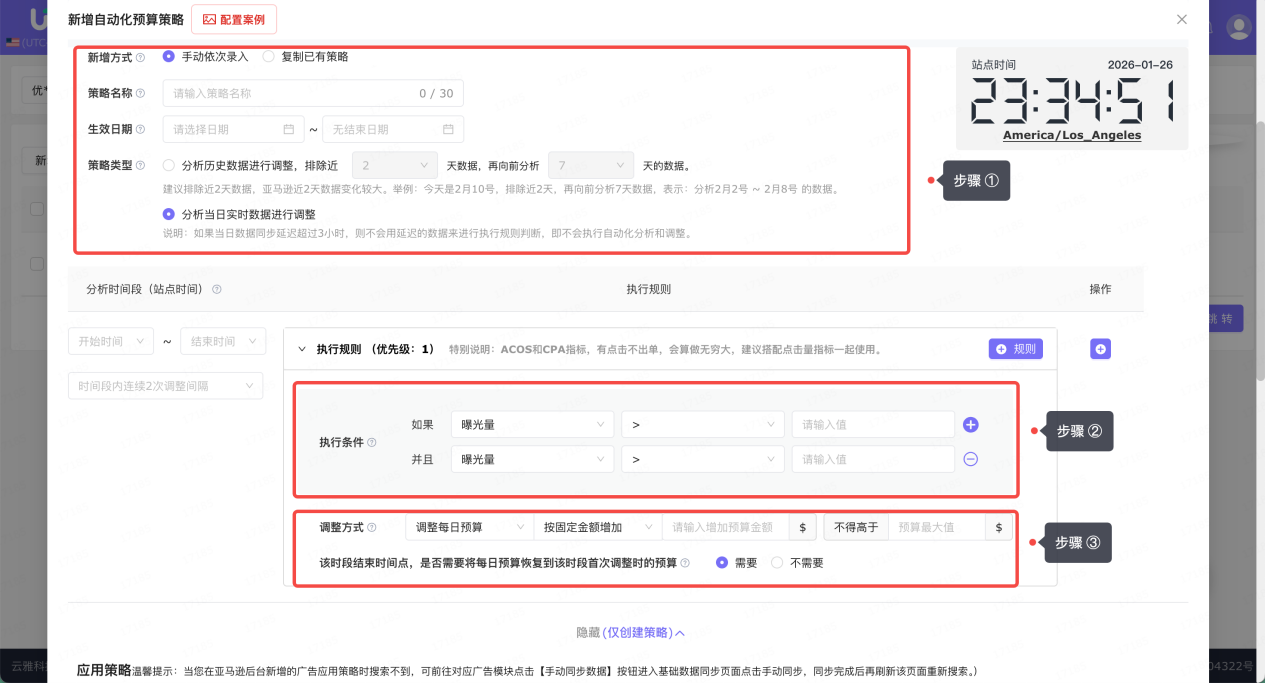Click the 规则 button to add a new rule

1015,348
